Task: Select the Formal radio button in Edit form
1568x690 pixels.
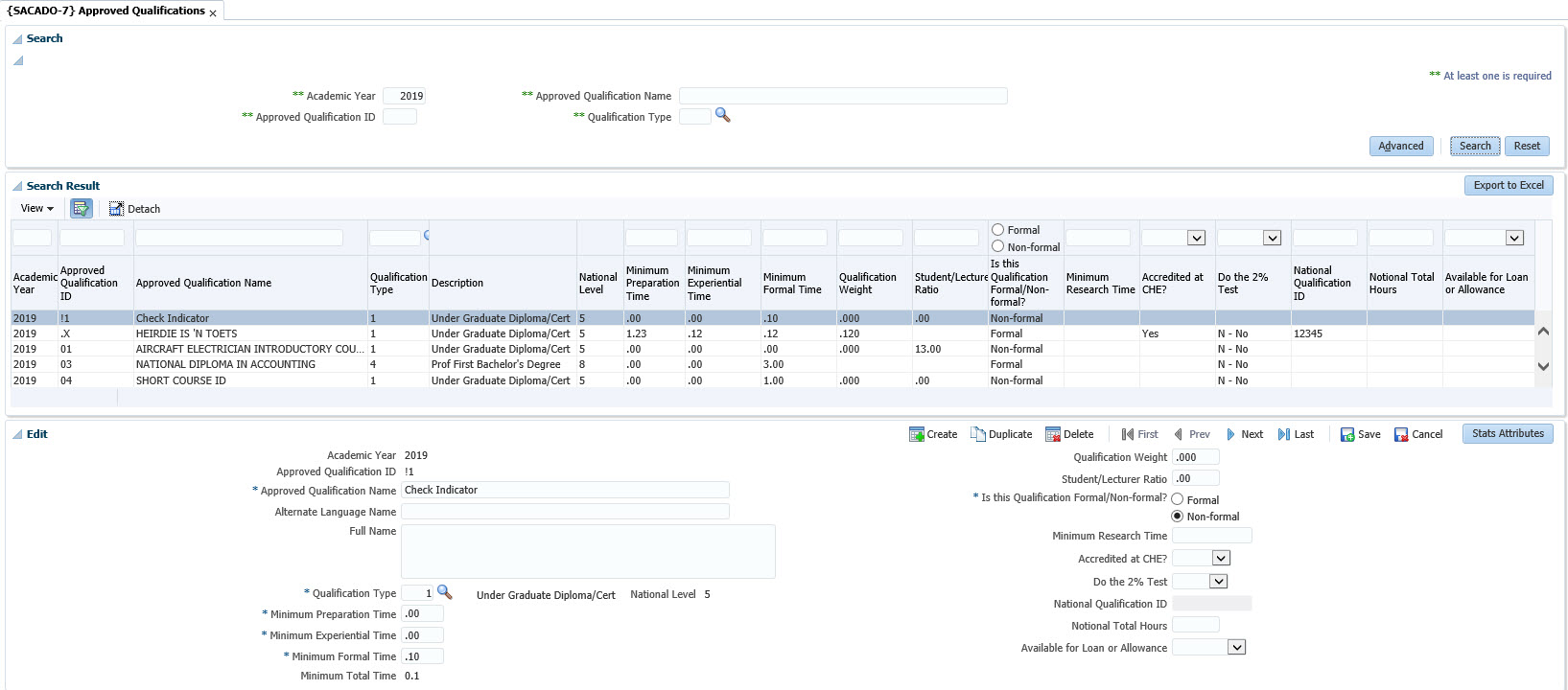Action: pos(1178,499)
